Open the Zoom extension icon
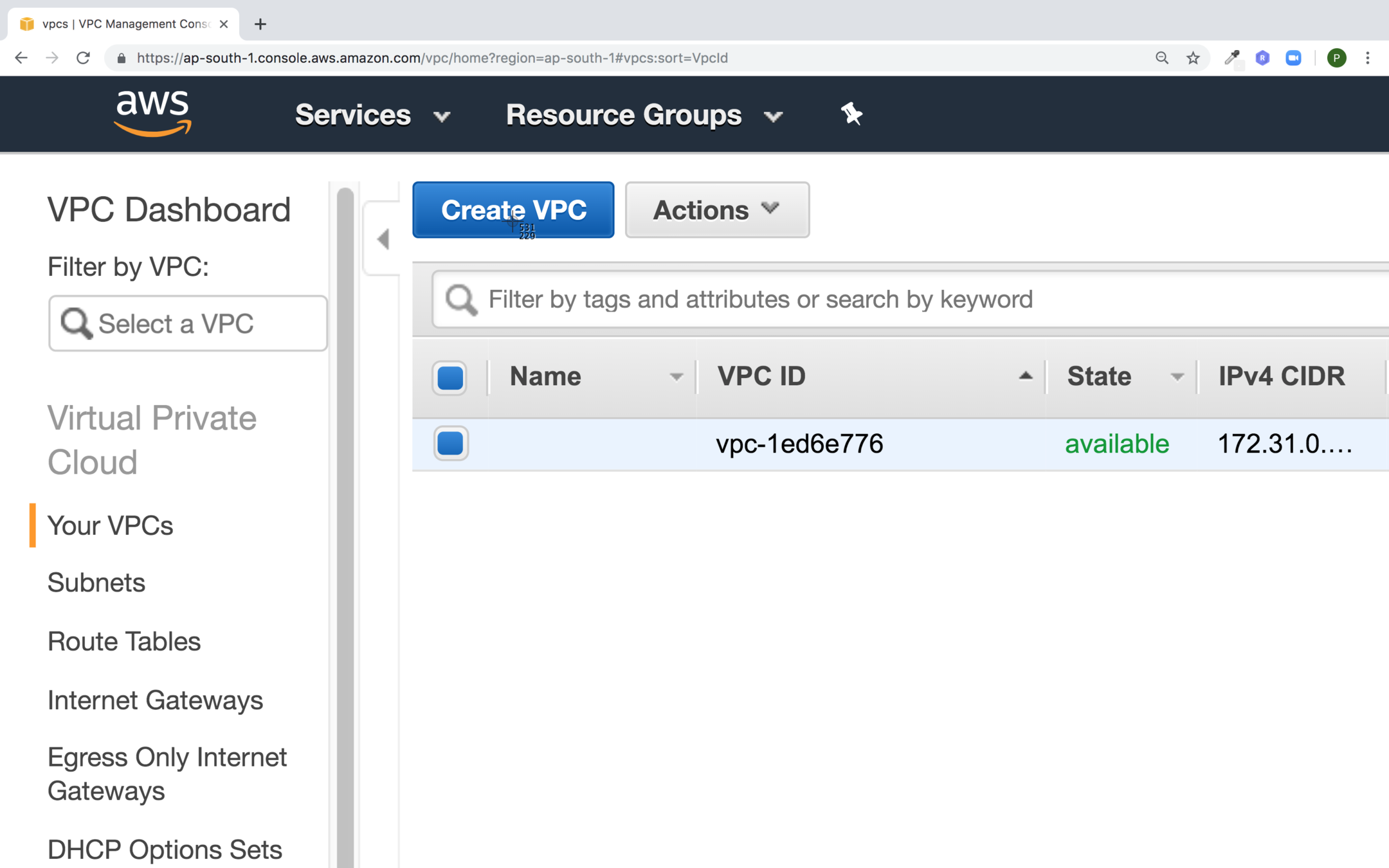1389x868 pixels. coord(1293,58)
